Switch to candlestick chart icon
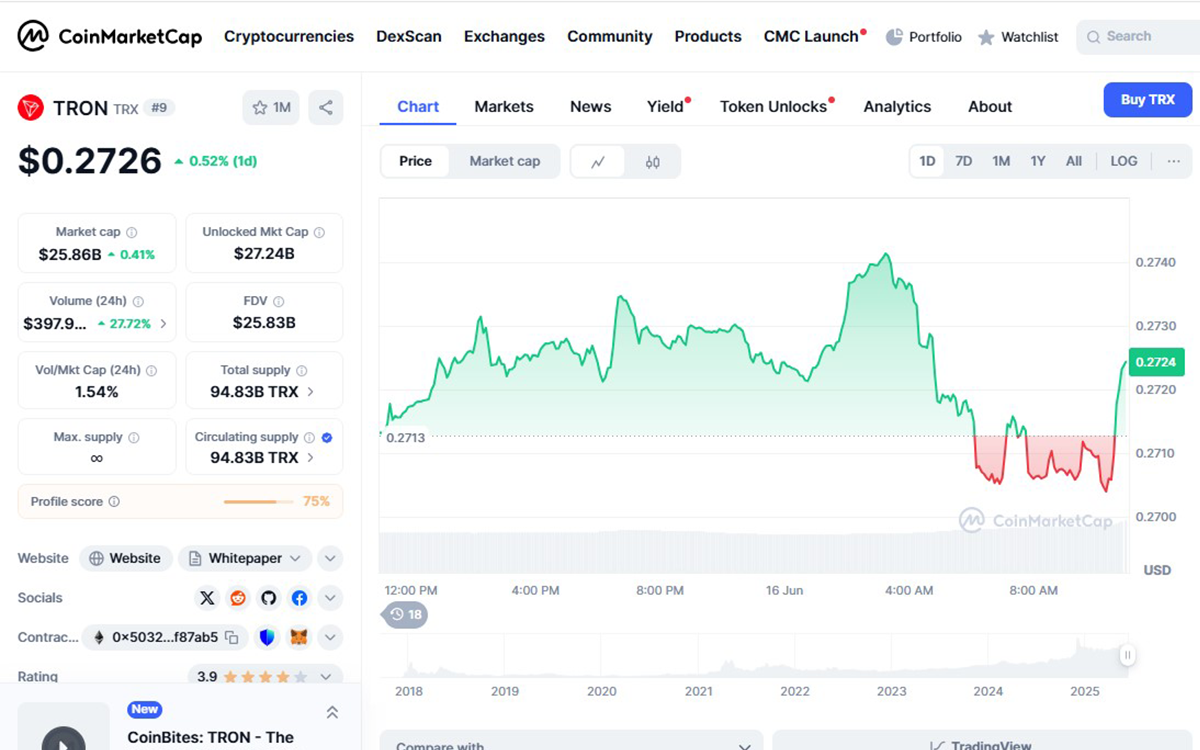Viewport: 1200px width, 750px height. 653,162
